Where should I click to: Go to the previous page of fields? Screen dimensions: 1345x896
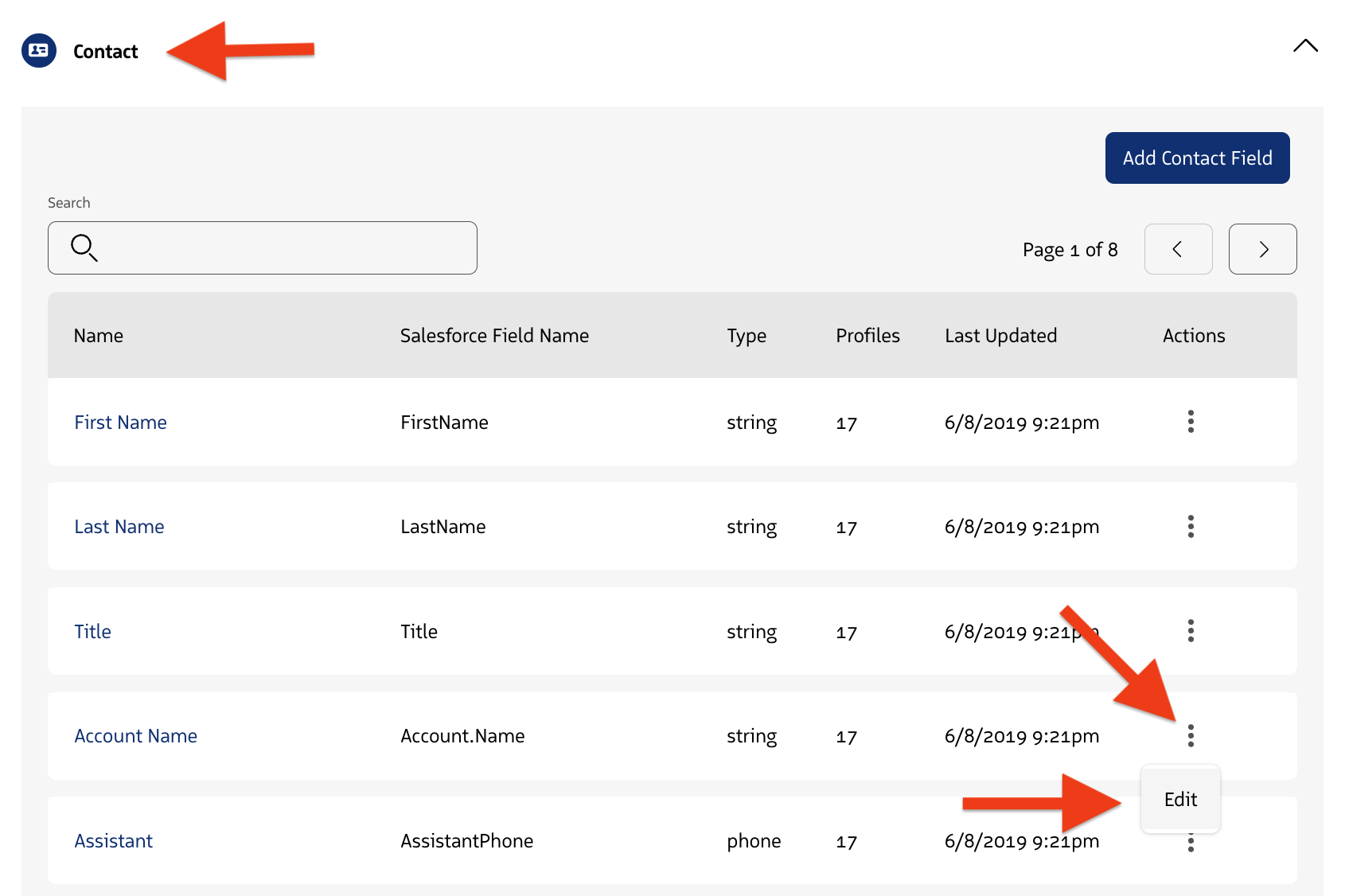point(1178,249)
